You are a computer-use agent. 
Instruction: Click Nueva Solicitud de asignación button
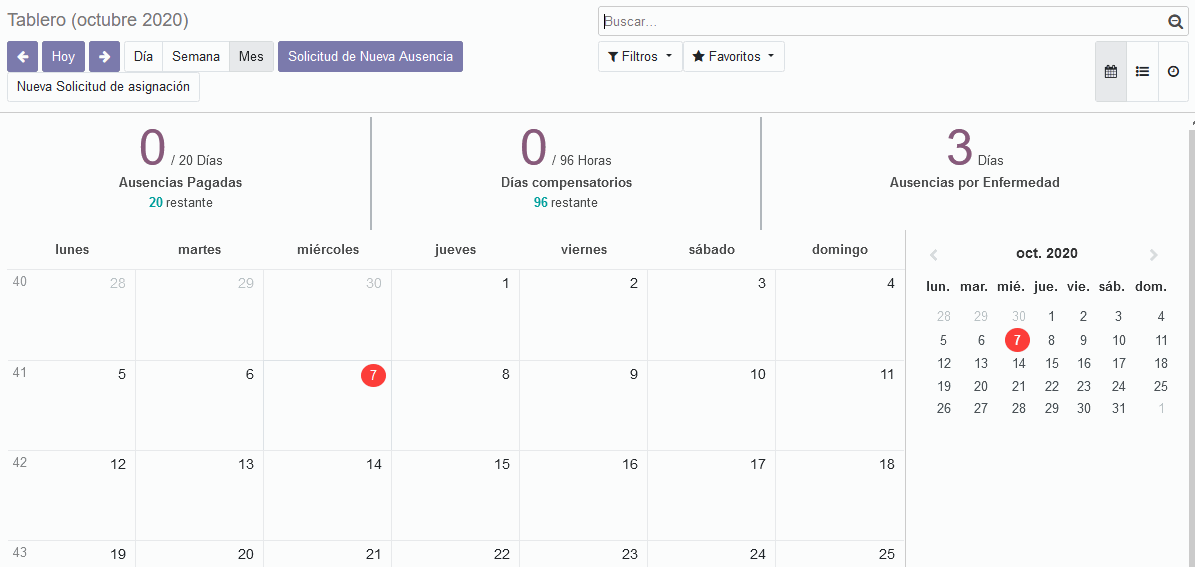point(103,87)
